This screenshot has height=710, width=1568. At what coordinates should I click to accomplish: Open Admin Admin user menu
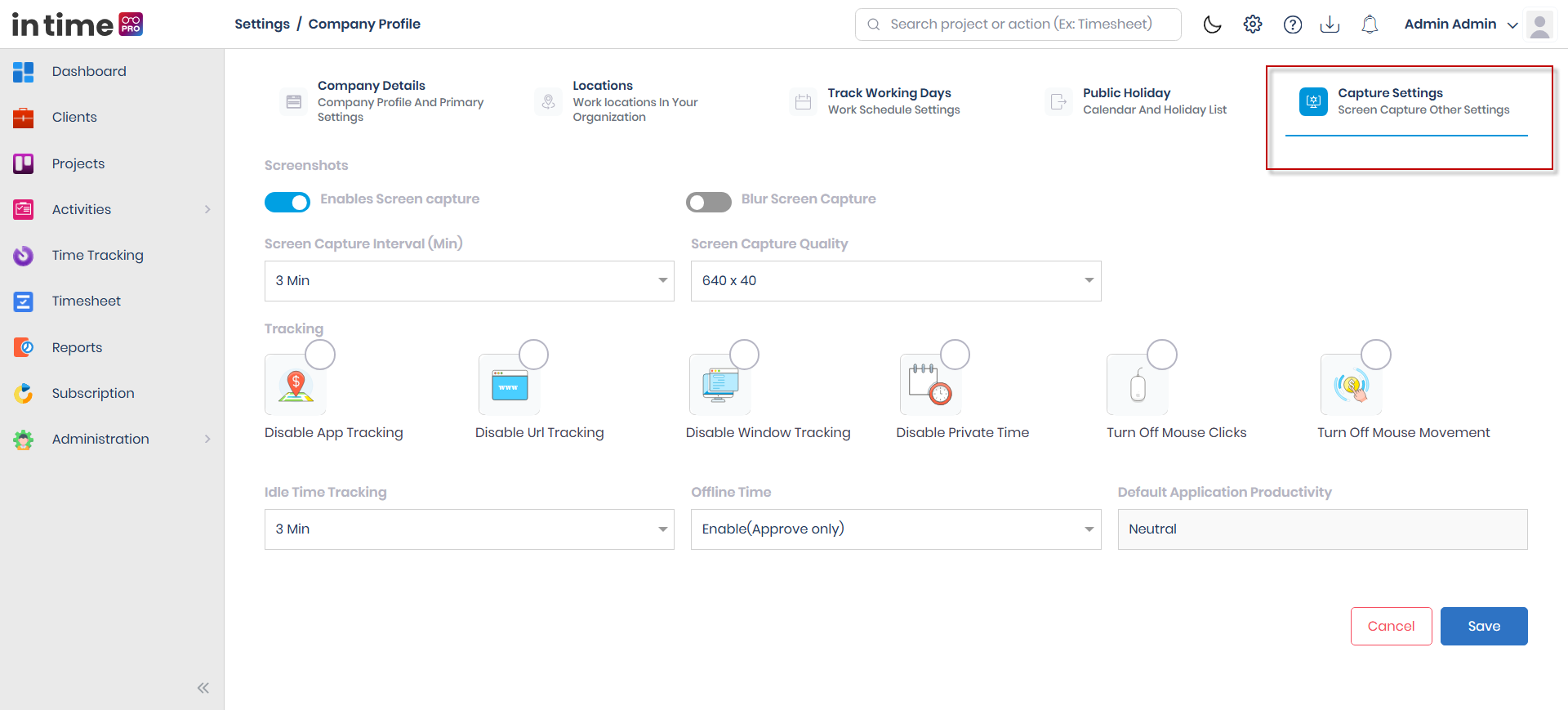pos(1461,25)
